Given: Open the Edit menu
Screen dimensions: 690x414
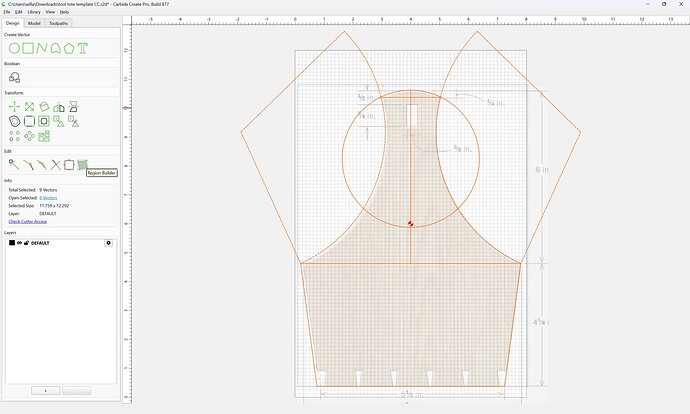Looking at the screenshot, I should tap(18, 12).
